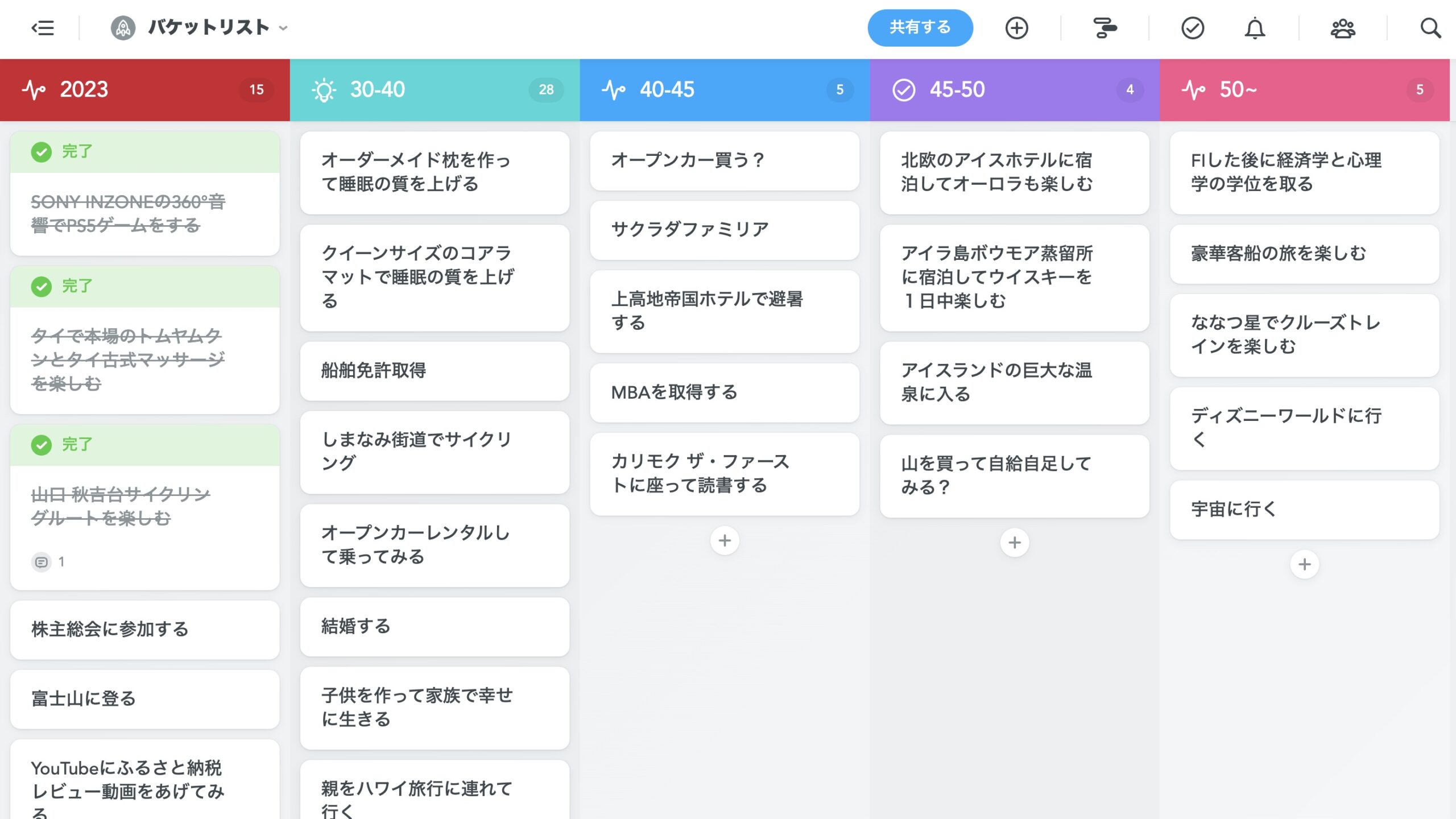Screen dimensions: 1456x819
Task: Select the 30-40 list header title
Action: (377, 89)
